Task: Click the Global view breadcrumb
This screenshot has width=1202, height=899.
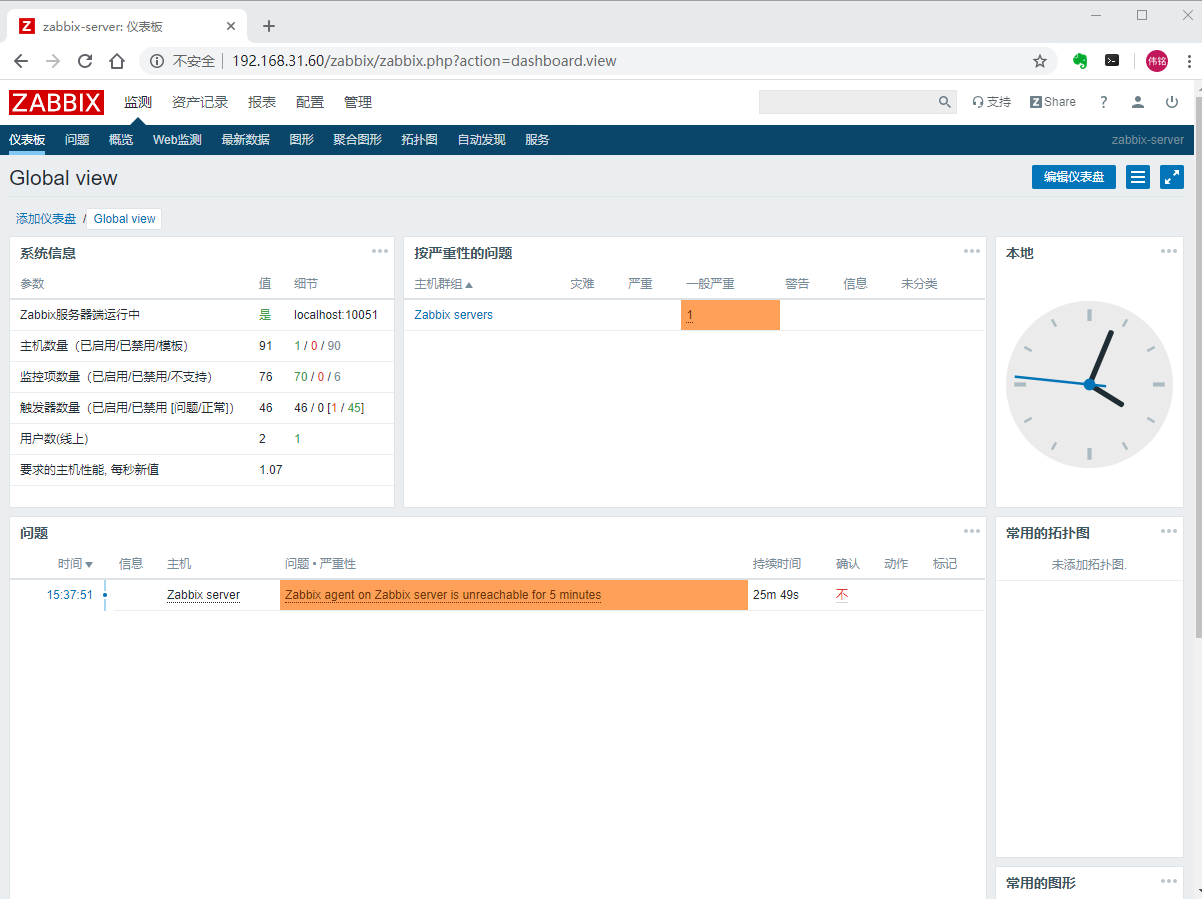Action: (x=125, y=219)
